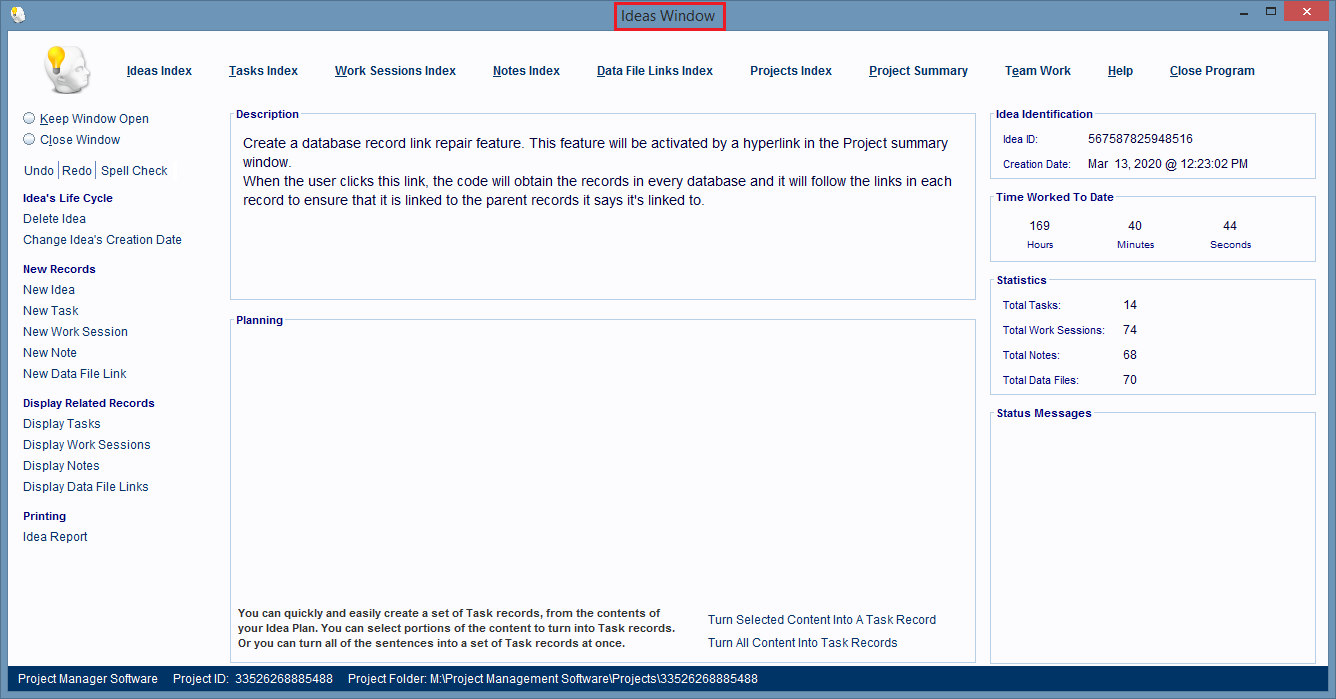Click the Total Data Files count 70
The width and height of the screenshot is (1336, 699).
(1130, 380)
